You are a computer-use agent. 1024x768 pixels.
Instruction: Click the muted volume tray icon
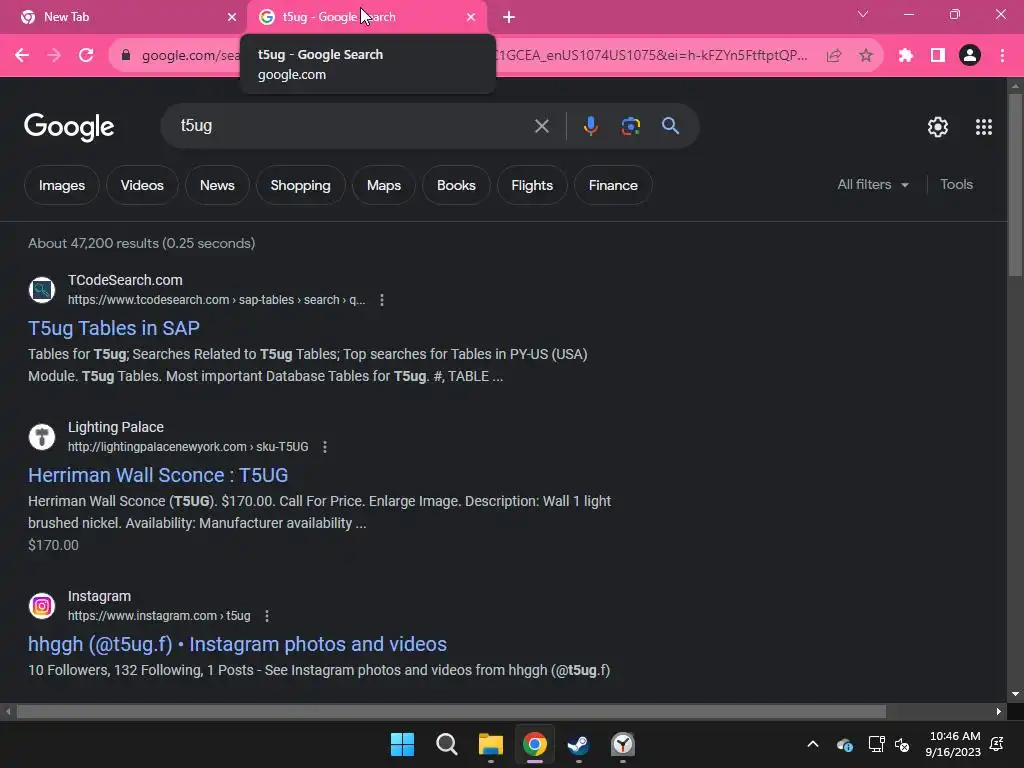(903, 744)
